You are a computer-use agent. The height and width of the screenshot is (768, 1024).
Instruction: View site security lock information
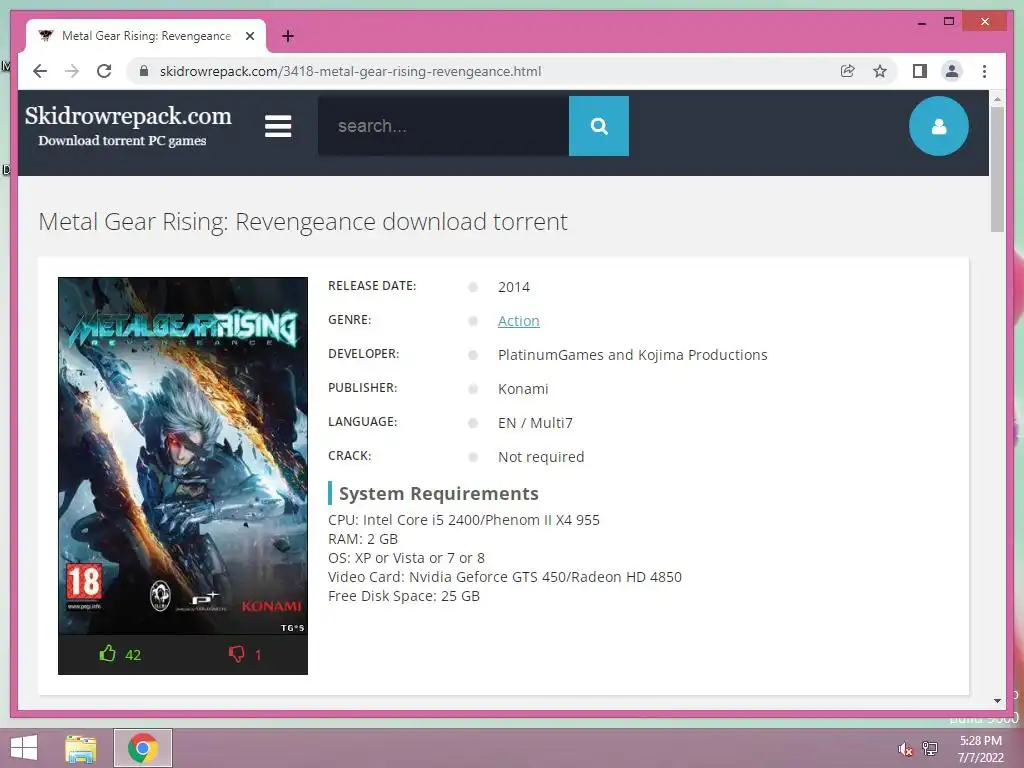144,71
